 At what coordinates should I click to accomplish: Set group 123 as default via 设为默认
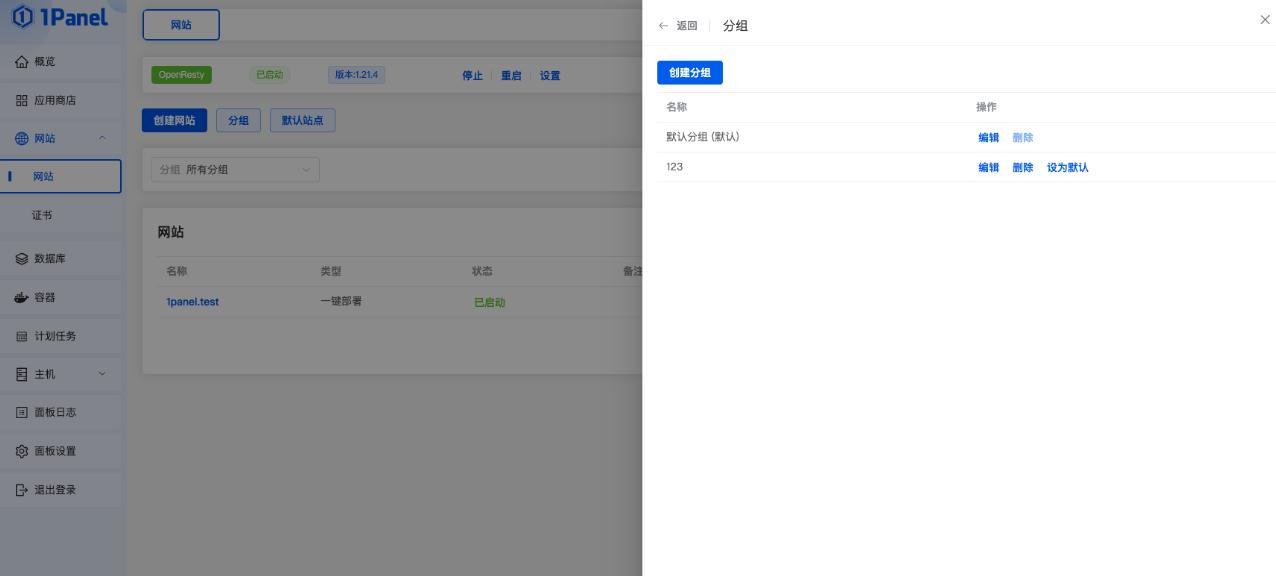[1068, 168]
